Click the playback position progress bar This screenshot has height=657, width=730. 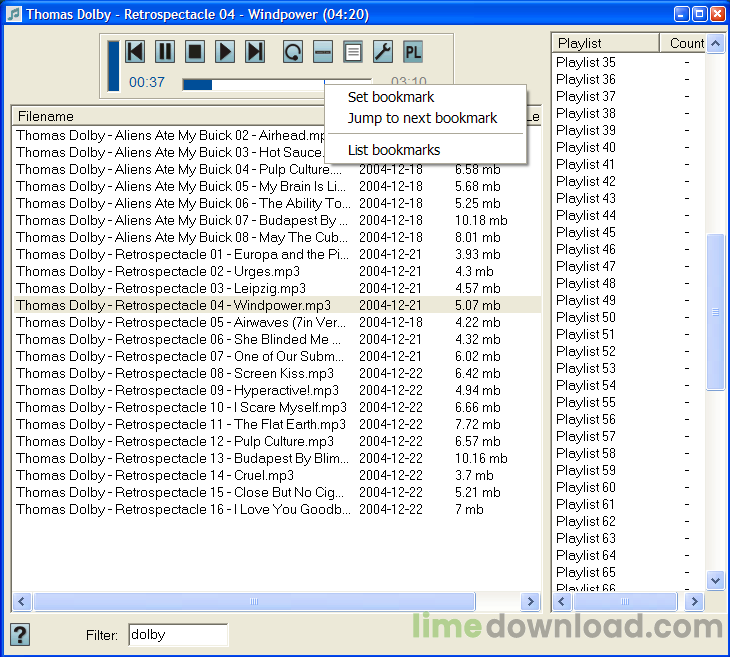[250, 84]
